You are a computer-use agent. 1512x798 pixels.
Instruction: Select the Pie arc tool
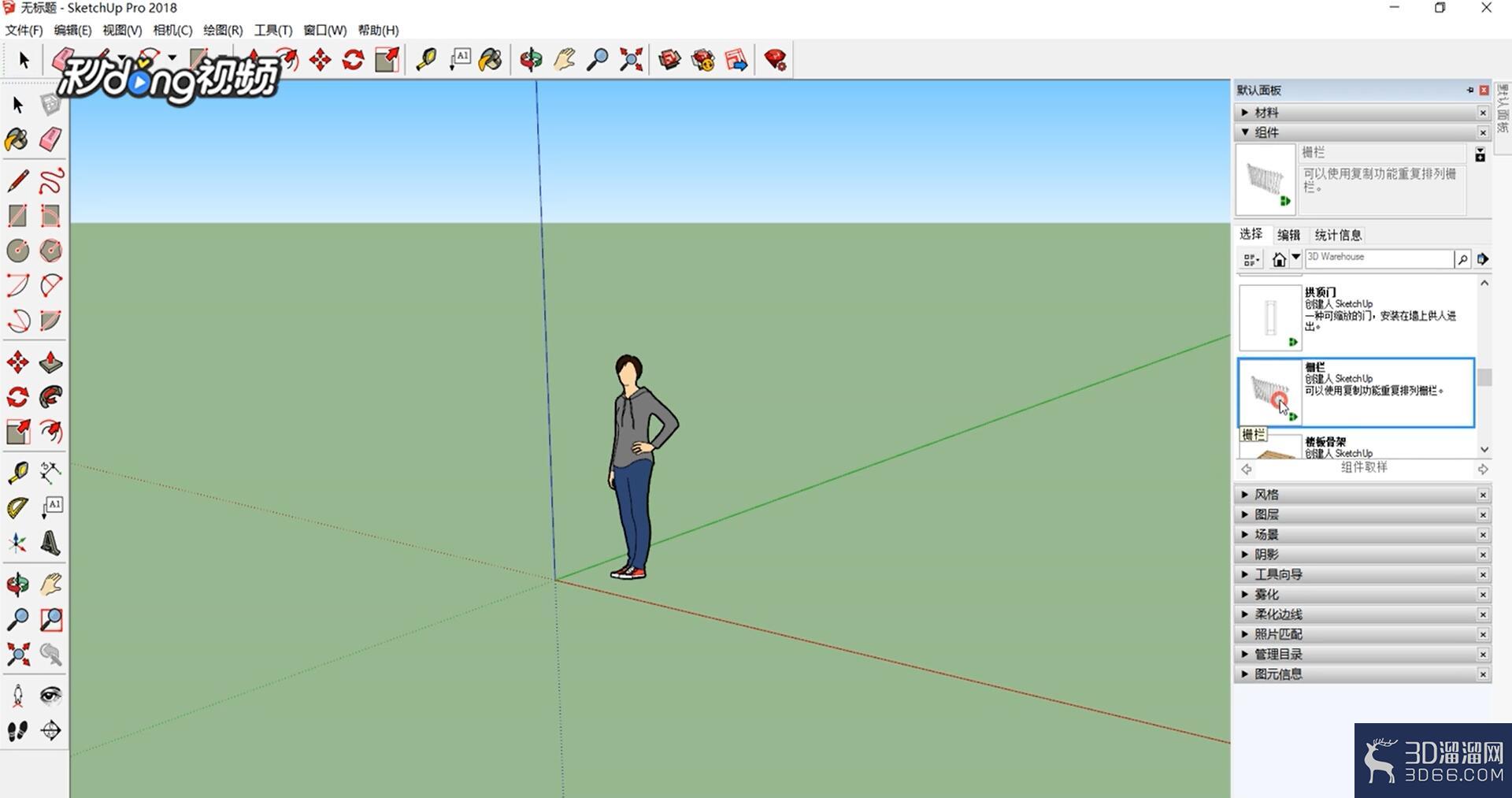point(50,321)
